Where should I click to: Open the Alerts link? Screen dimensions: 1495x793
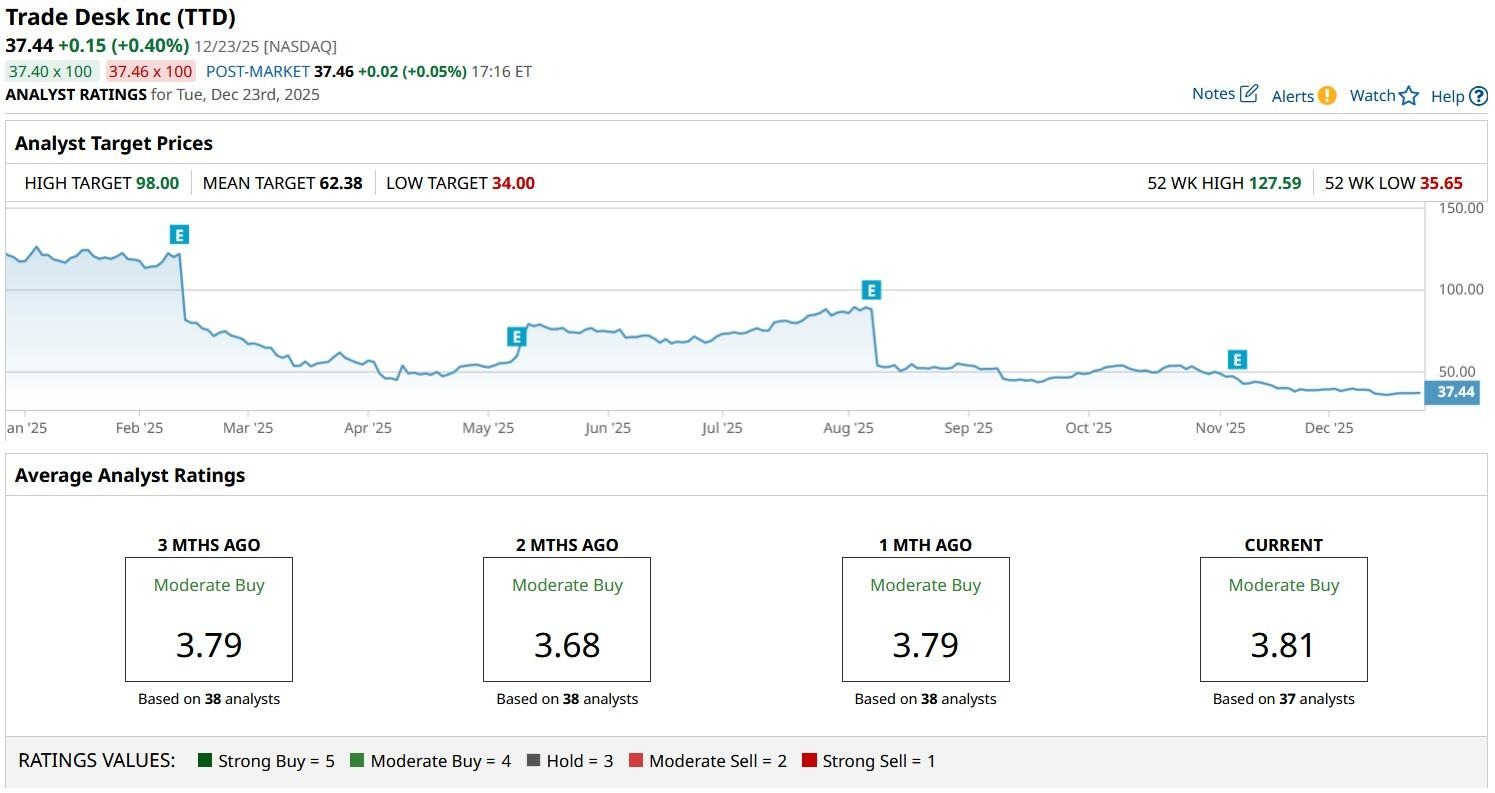(x=1292, y=96)
